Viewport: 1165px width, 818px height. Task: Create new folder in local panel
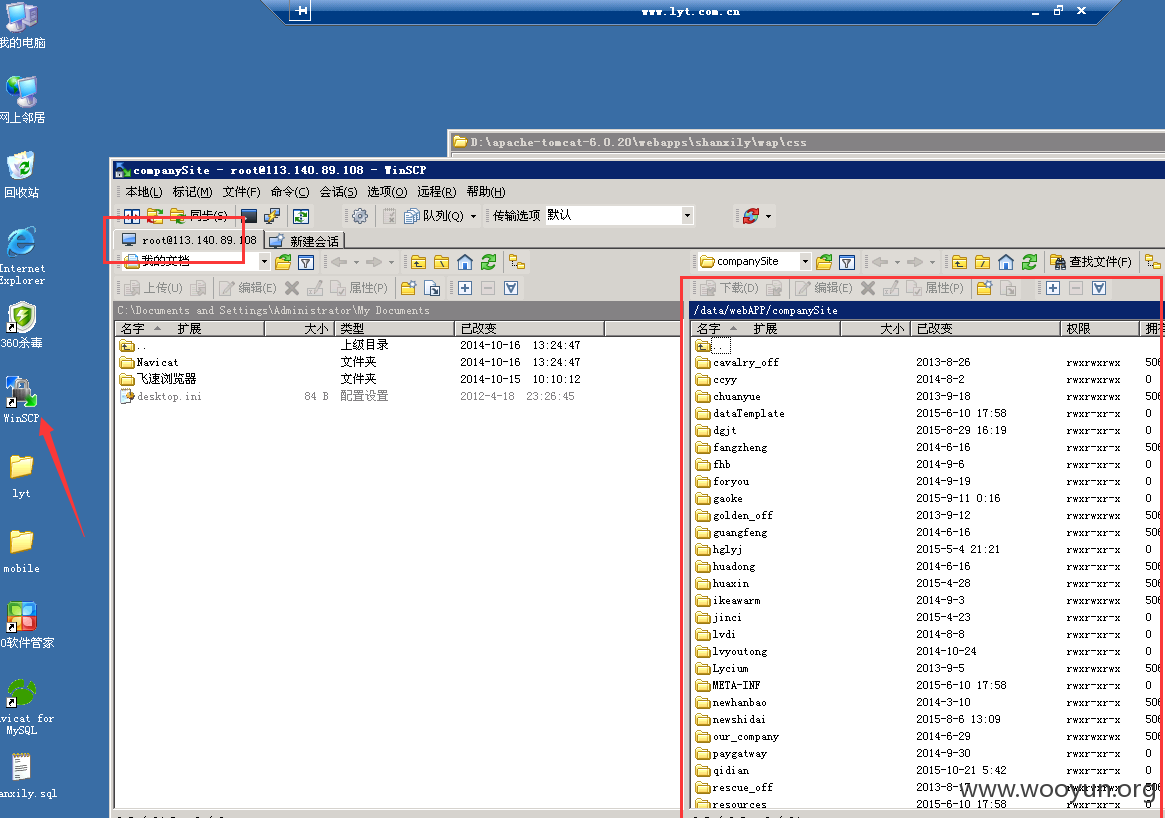click(x=408, y=288)
